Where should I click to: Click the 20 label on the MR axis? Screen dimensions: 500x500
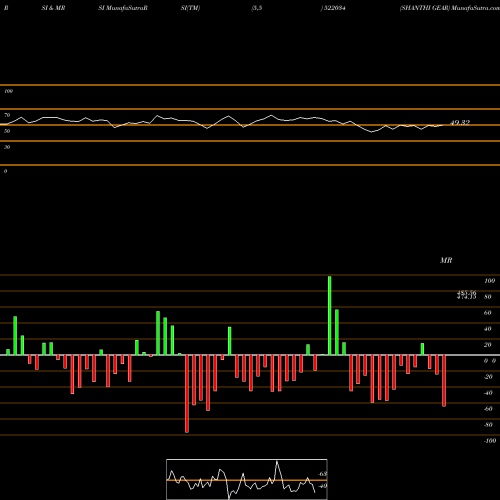point(488,345)
